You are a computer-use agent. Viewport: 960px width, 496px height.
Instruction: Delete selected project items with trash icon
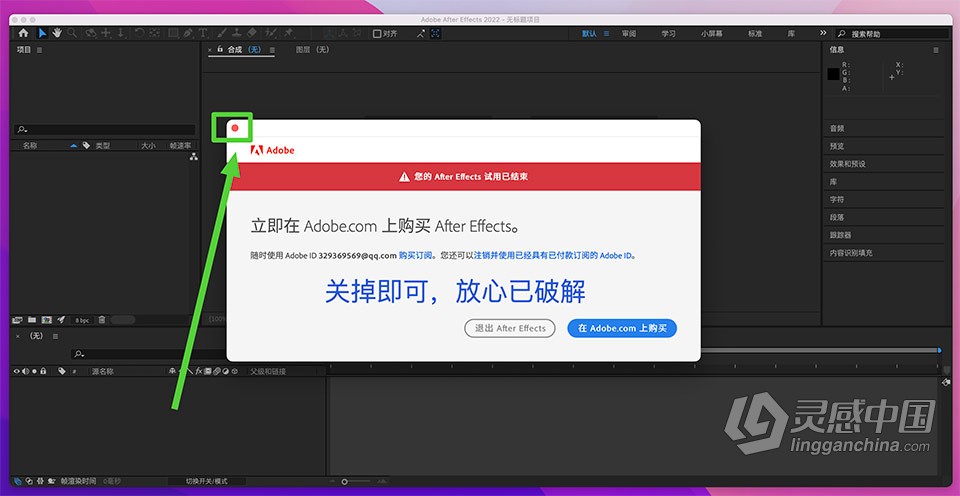click(102, 320)
